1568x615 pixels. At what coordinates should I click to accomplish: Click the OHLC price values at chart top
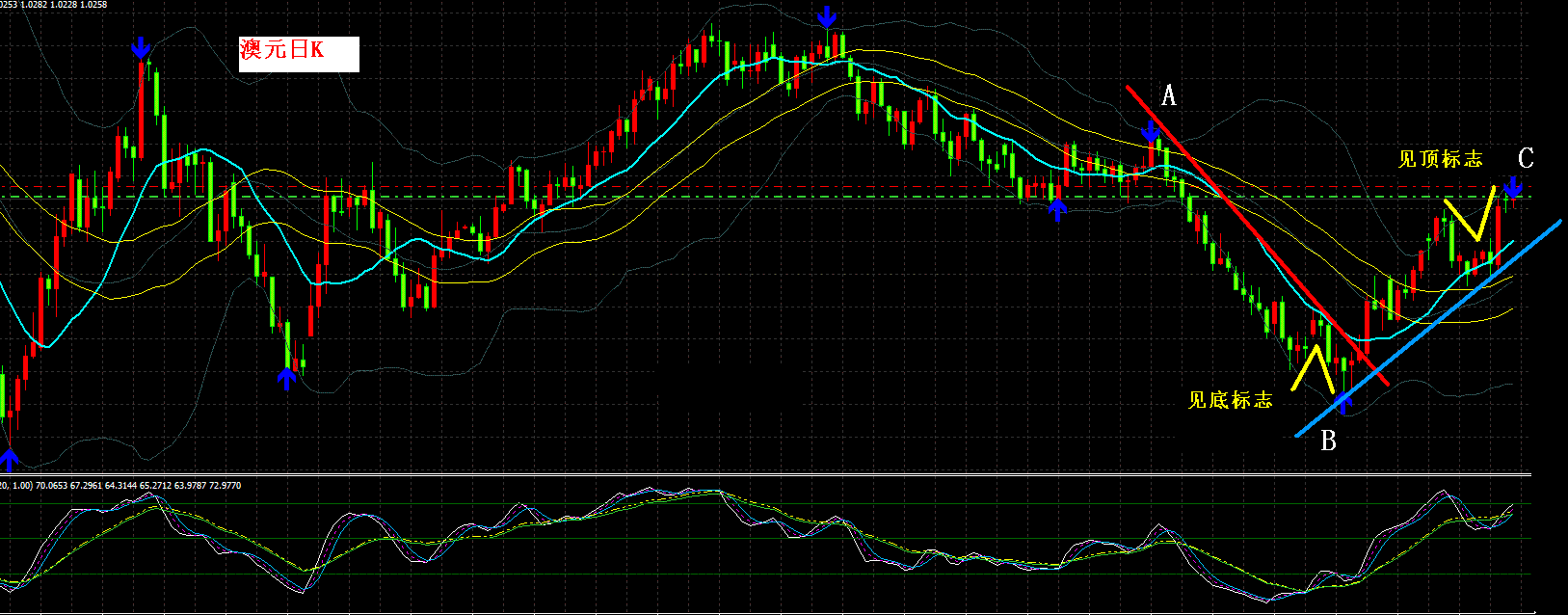point(54,5)
